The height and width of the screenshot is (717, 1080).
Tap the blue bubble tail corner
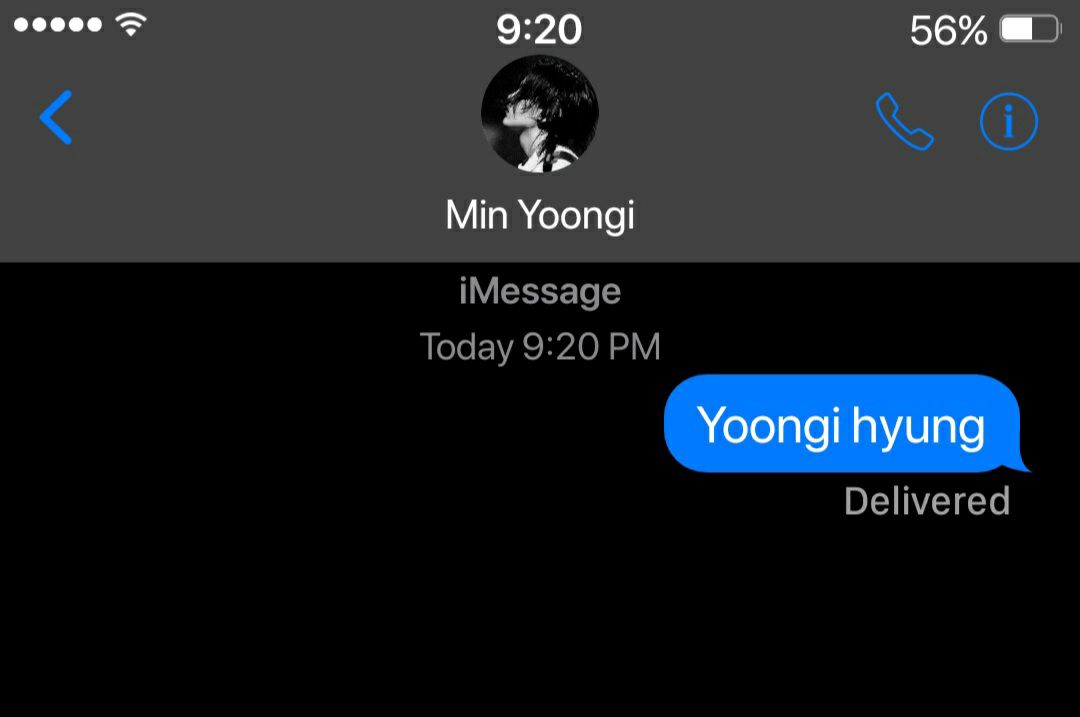pyautogui.click(x=1021, y=464)
